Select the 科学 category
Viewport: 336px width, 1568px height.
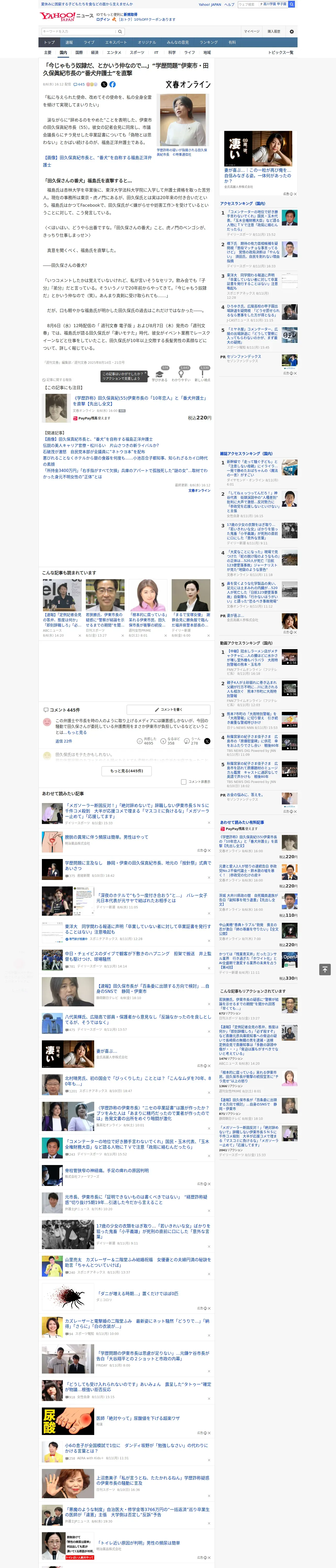172,52
